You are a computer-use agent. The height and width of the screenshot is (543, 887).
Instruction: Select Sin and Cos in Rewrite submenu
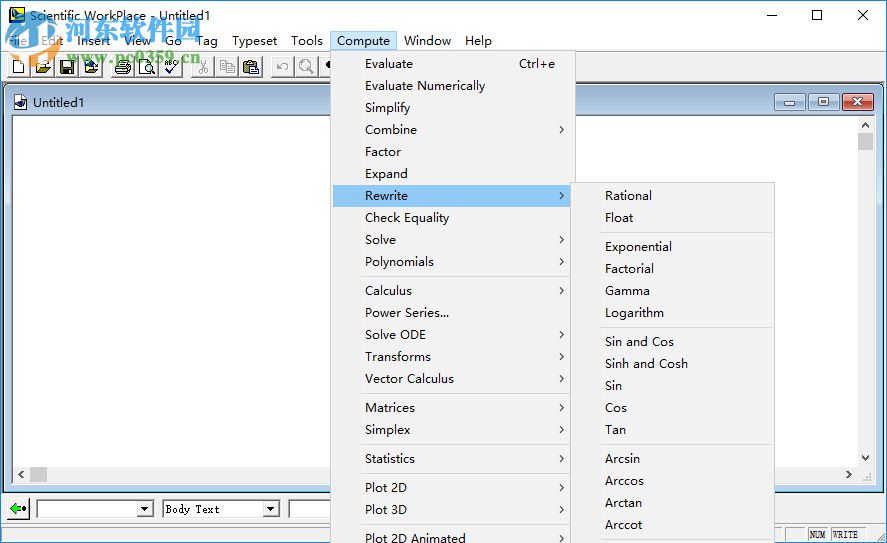tap(639, 342)
